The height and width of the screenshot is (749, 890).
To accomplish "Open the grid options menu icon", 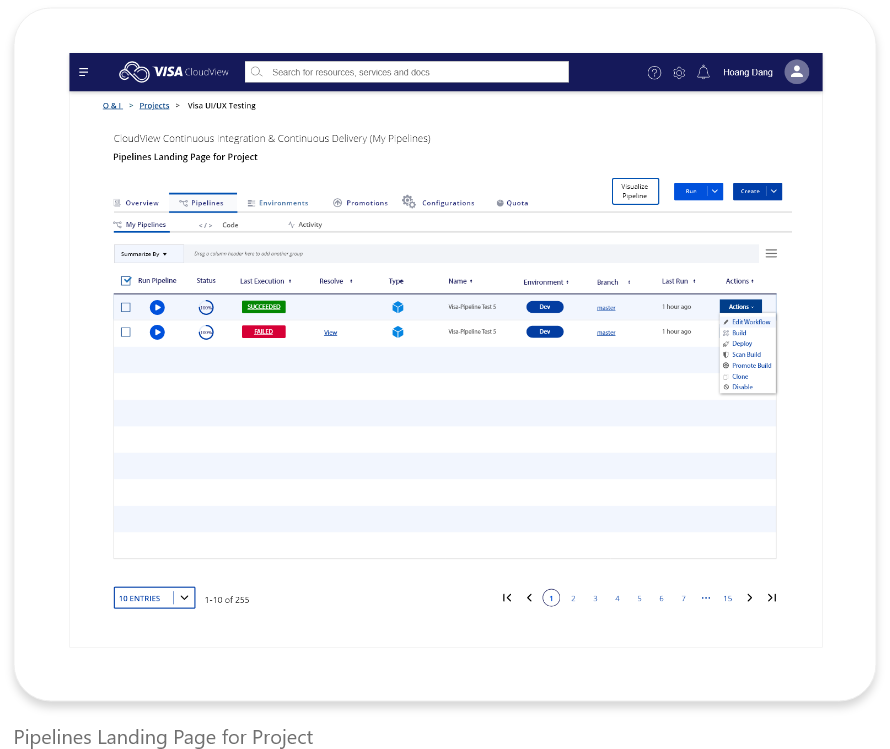I will click(x=771, y=254).
